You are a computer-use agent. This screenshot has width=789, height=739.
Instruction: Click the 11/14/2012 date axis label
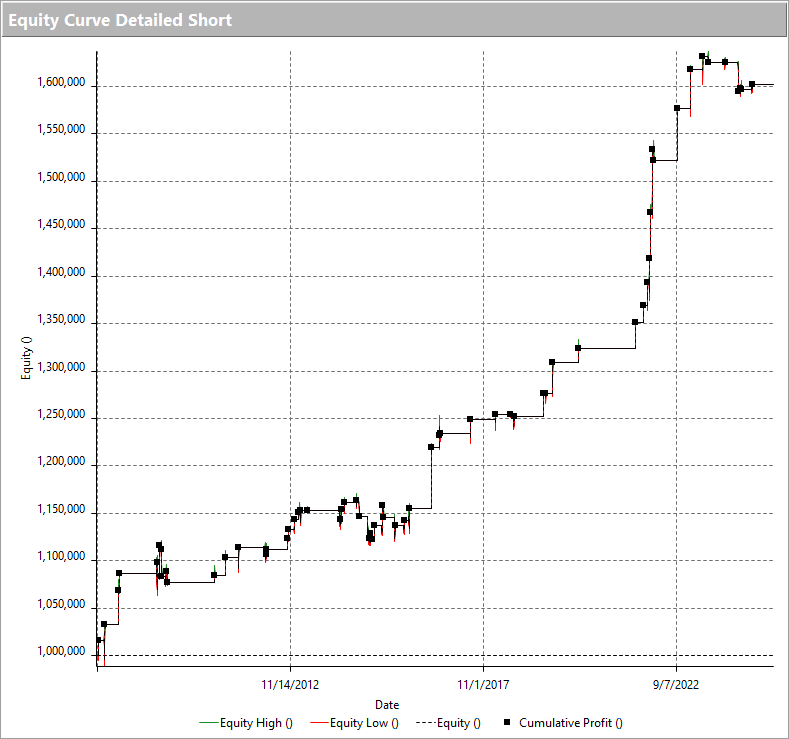(290, 684)
